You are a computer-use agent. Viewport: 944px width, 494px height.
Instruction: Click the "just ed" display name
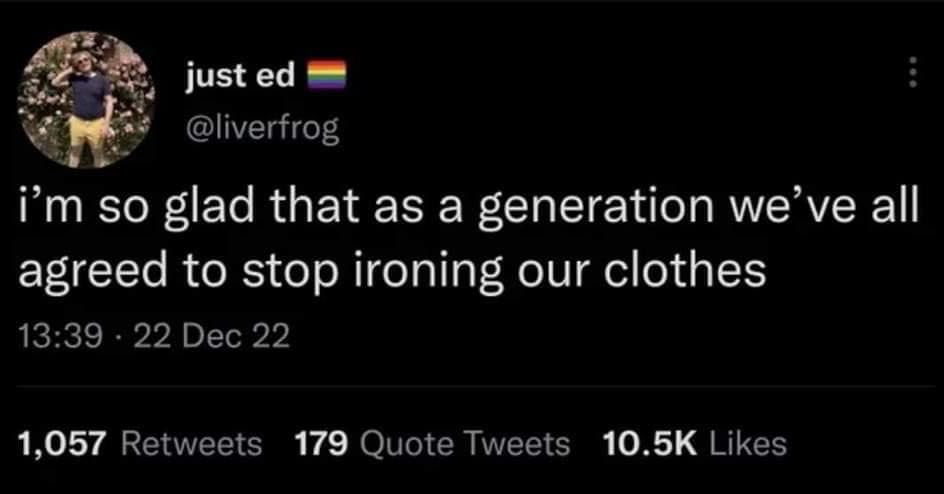click(x=240, y=78)
